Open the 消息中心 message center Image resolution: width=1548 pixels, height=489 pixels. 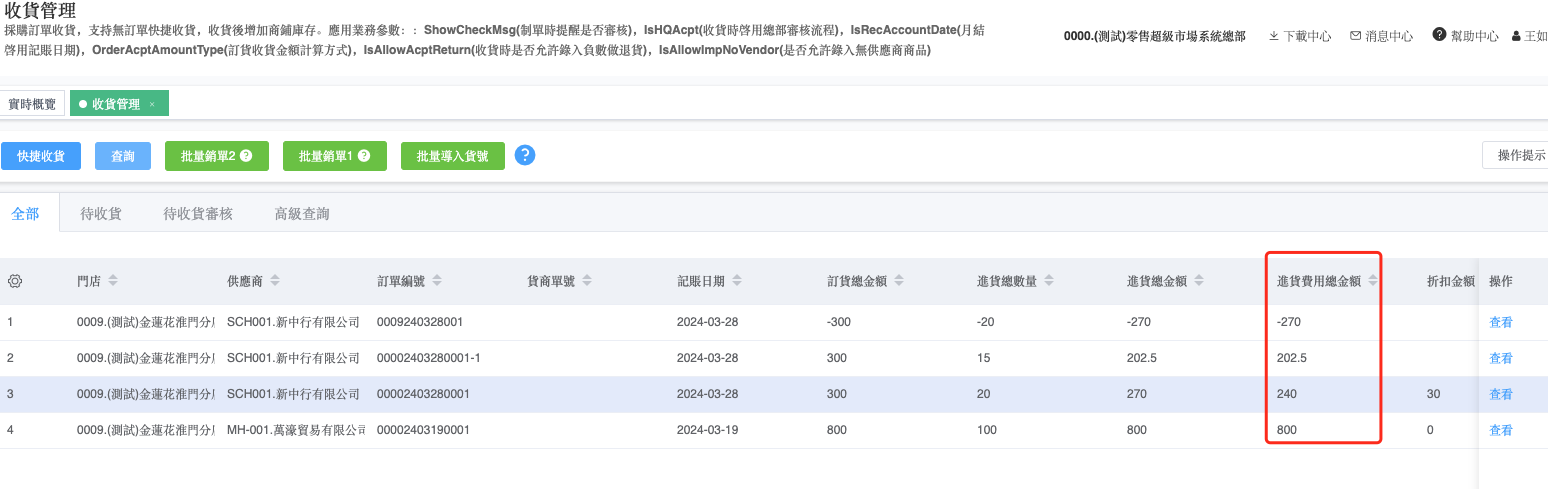1381,36
